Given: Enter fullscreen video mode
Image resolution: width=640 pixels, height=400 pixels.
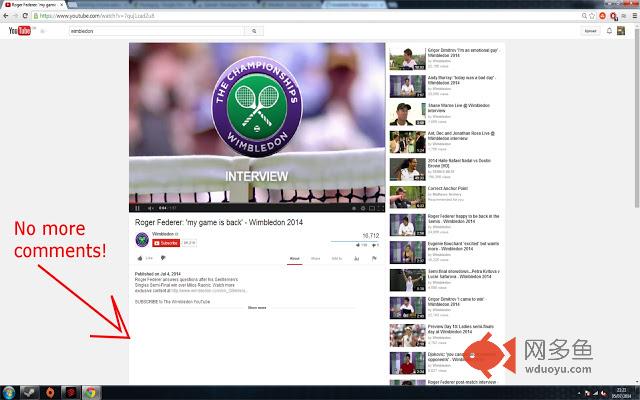Looking at the screenshot, I should [x=380, y=208].
